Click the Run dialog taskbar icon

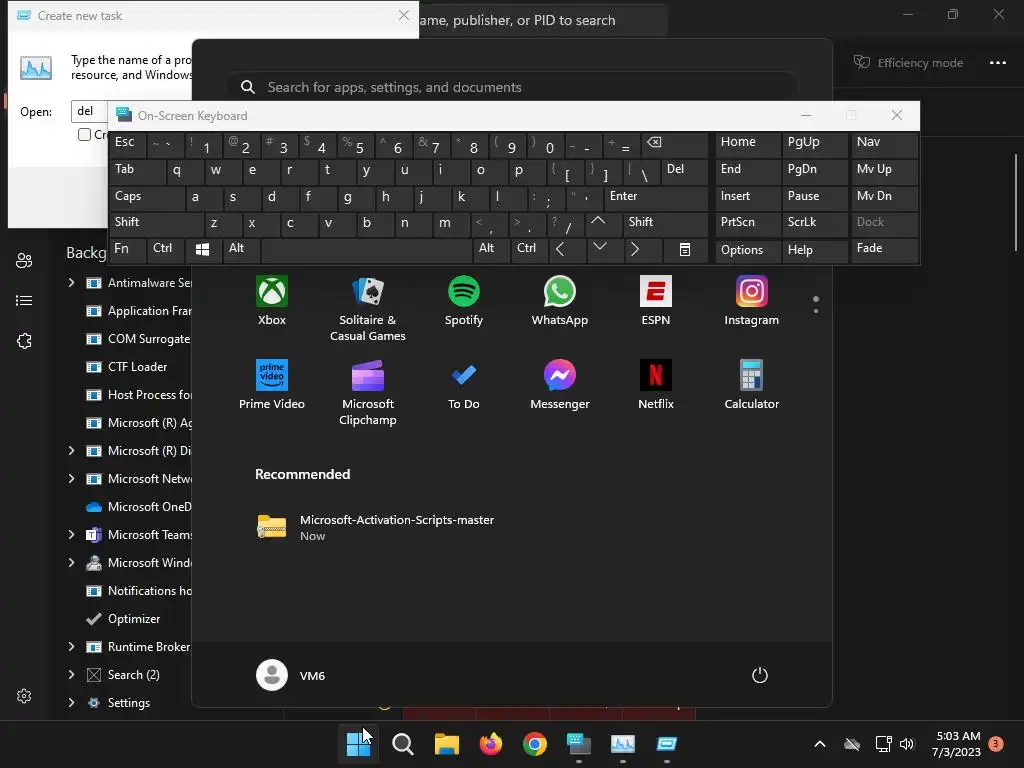tap(666, 744)
